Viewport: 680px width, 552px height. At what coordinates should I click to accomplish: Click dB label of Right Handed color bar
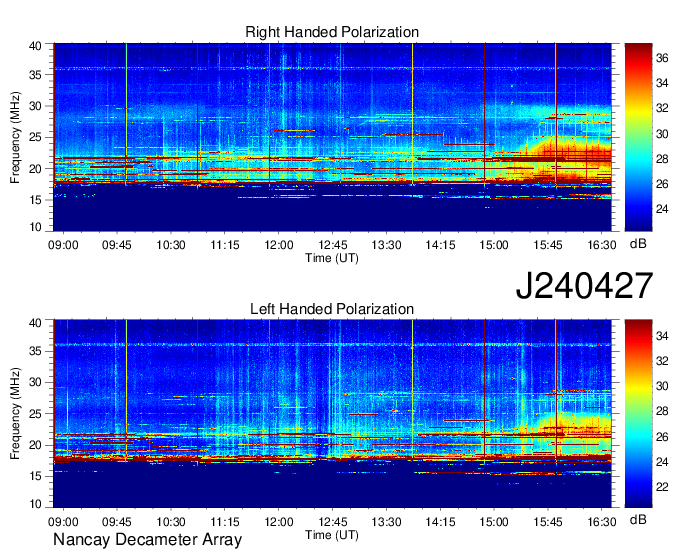(x=638, y=243)
